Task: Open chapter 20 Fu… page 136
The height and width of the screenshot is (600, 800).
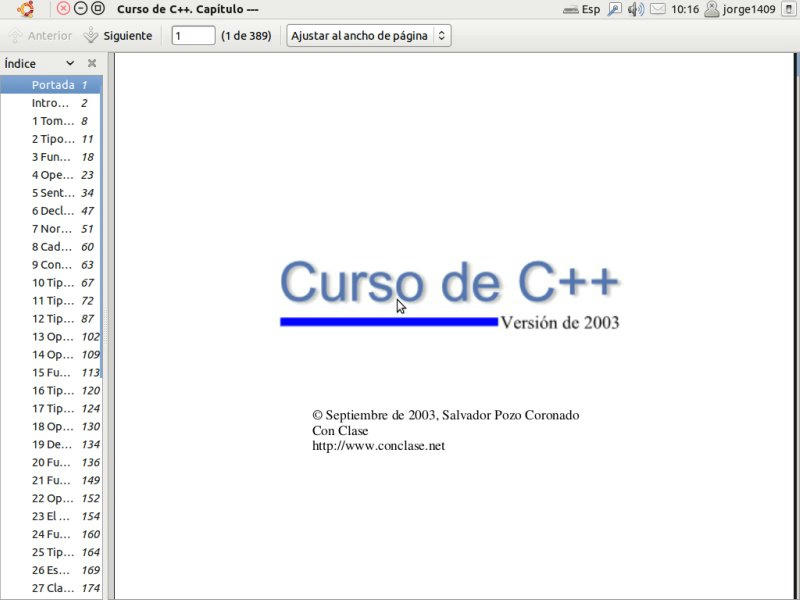Action: 51,462
